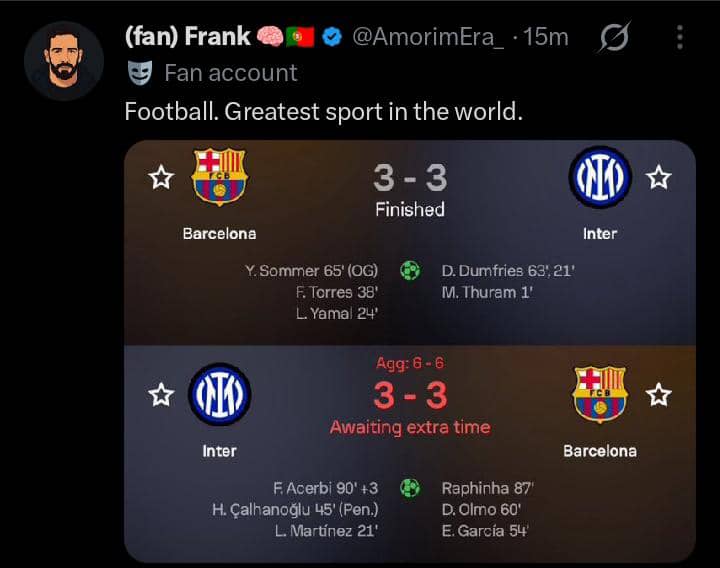Viewport: 720px width, 568px height.
Task: Click the Inter crest in bottom match
Action: [x=220, y=394]
